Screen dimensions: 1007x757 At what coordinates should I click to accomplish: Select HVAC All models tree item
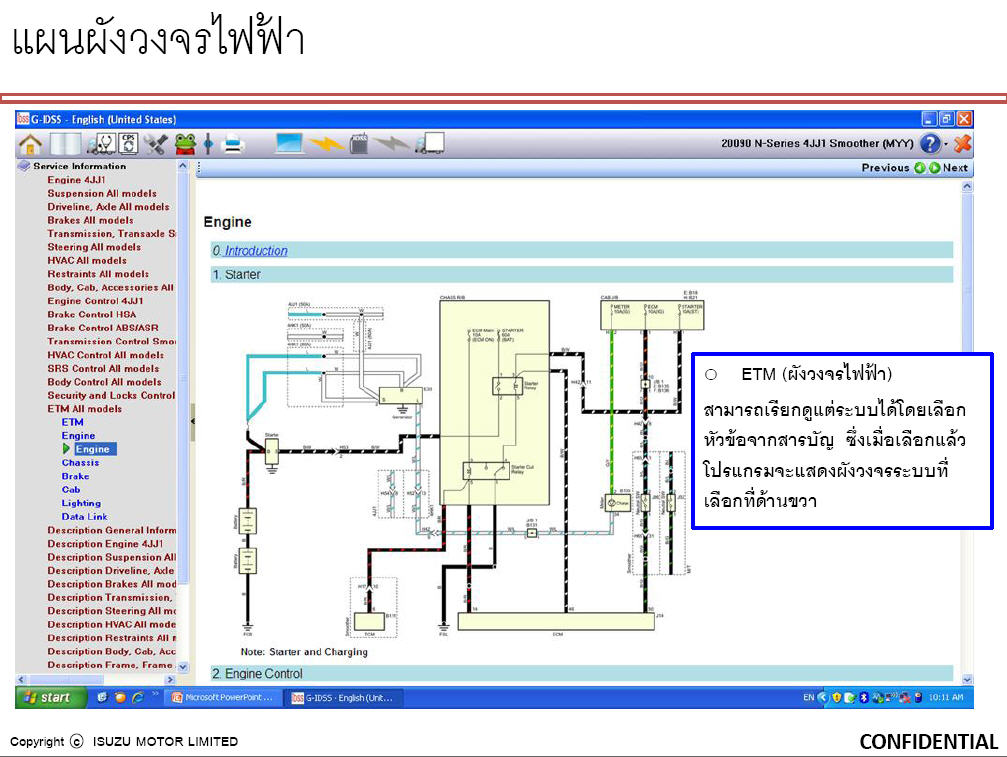point(87,261)
